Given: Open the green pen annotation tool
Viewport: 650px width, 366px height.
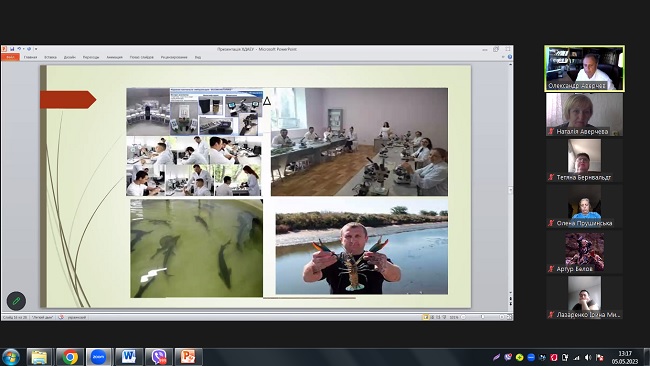Looking at the screenshot, I should pyautogui.click(x=17, y=301).
